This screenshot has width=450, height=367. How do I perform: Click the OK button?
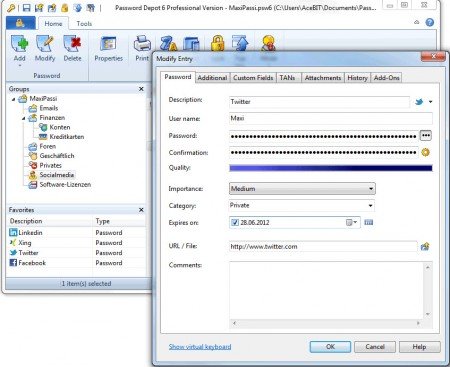(330, 347)
